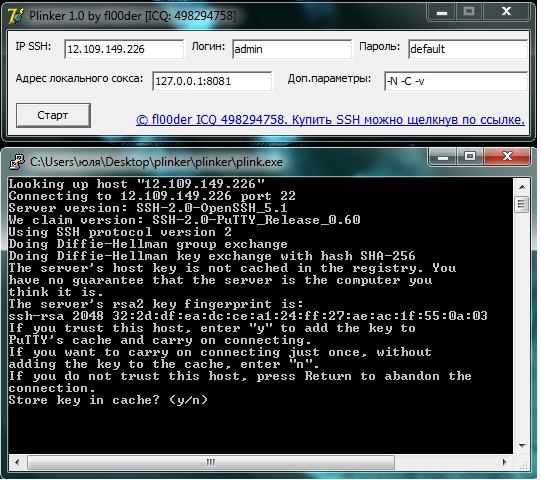Close the plink.exe console window
Viewport: 541px width, 480px height.
[507, 157]
